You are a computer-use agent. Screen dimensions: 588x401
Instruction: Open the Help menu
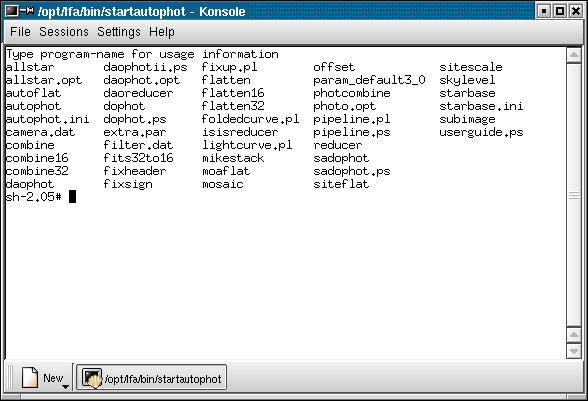[162, 32]
